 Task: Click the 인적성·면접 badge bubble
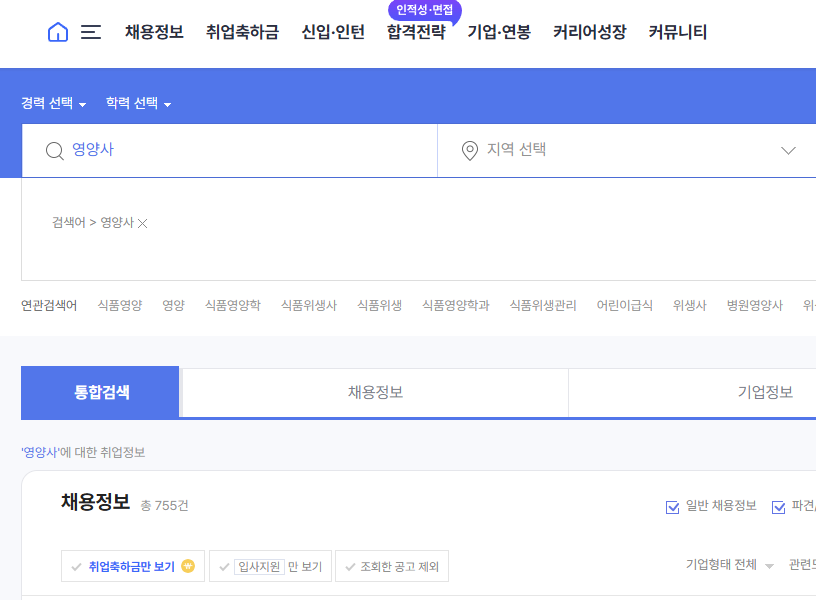pos(425,10)
